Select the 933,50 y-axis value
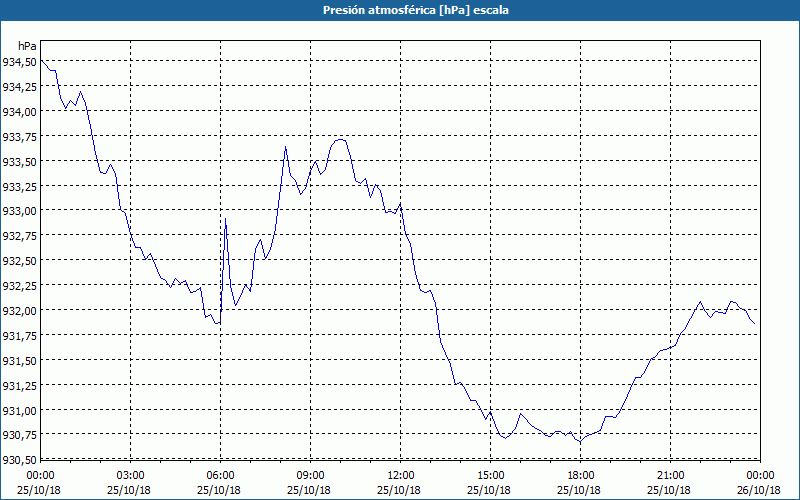This screenshot has width=800, height=500. tap(19, 162)
